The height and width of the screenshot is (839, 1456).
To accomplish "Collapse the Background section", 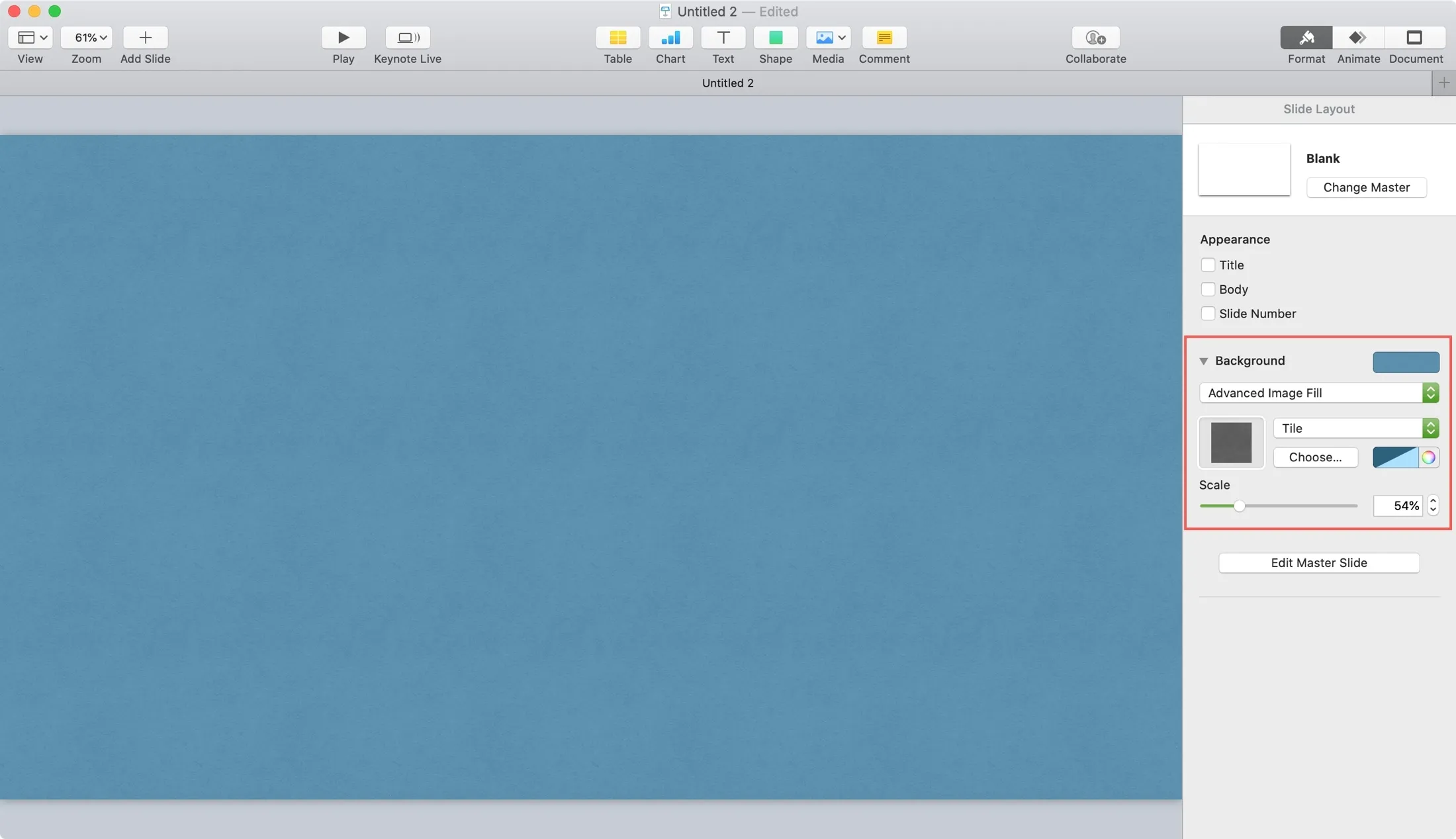I will [1205, 361].
